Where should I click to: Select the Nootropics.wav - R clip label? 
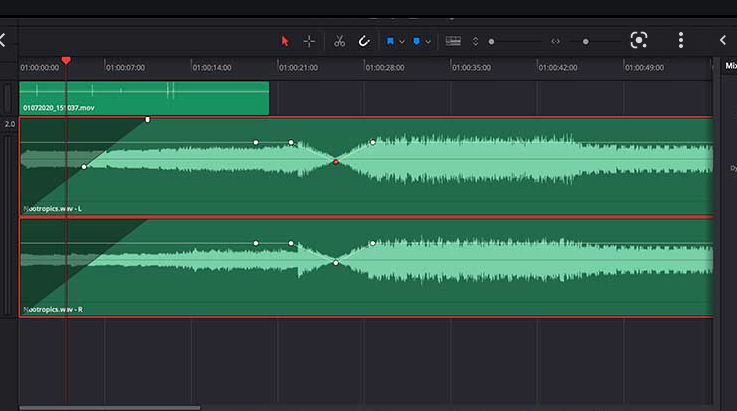click(x=52, y=309)
